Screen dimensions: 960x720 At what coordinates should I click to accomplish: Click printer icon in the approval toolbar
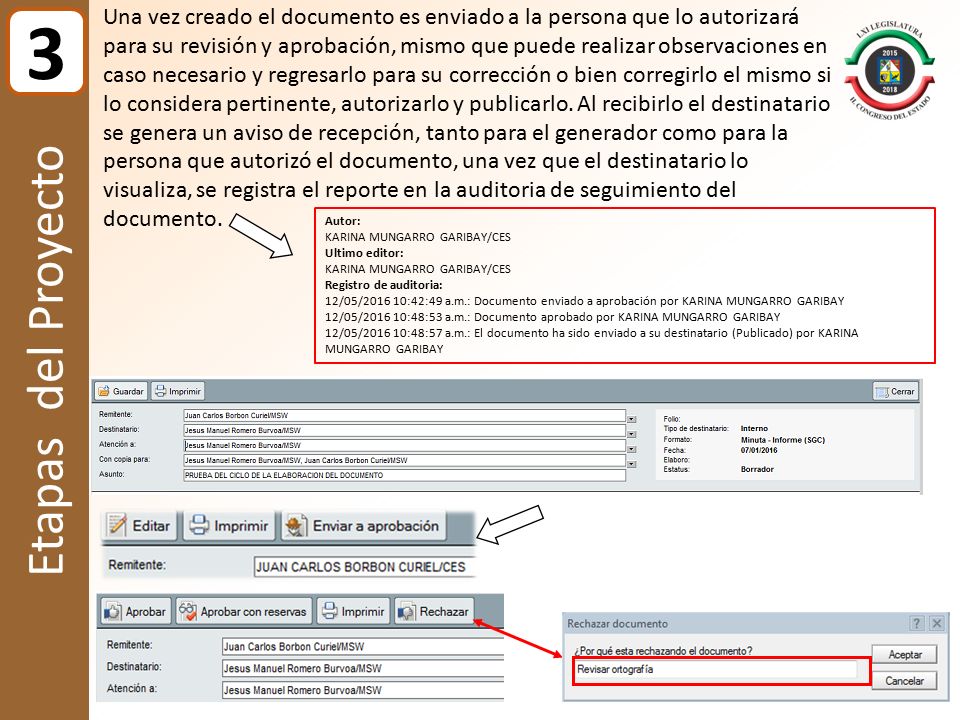click(329, 611)
